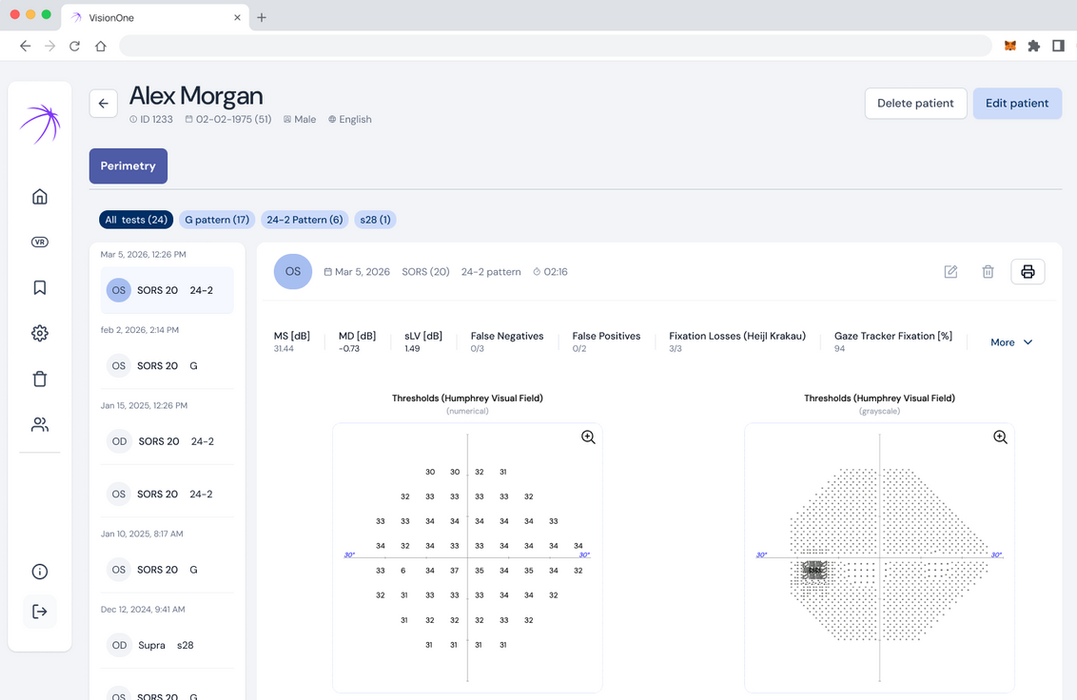Click the False Negatives metric
The width and height of the screenshot is (1077, 700).
(507, 341)
